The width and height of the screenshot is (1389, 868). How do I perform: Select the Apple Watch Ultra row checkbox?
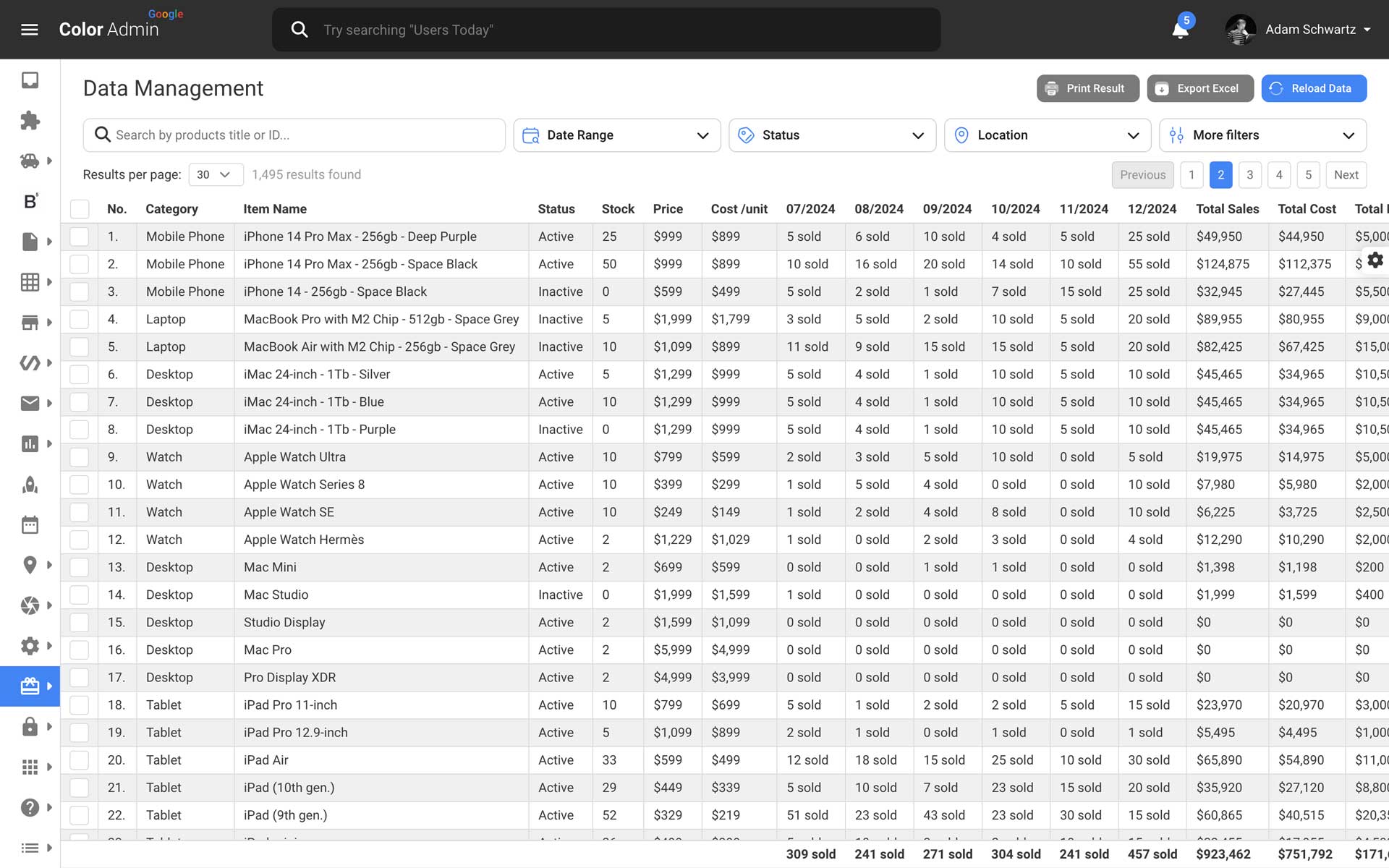[80, 457]
